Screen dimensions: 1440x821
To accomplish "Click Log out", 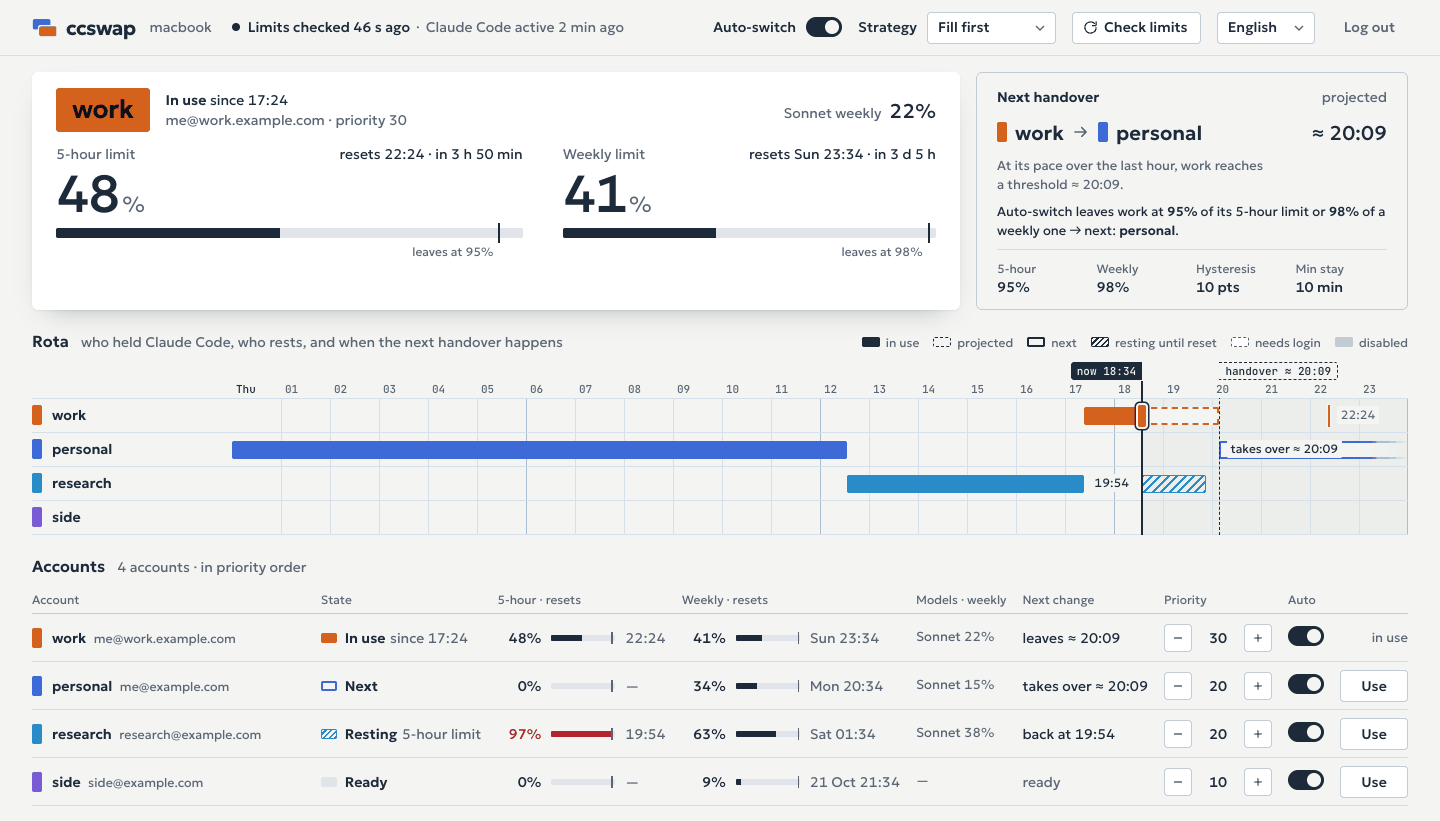I will point(1369,28).
